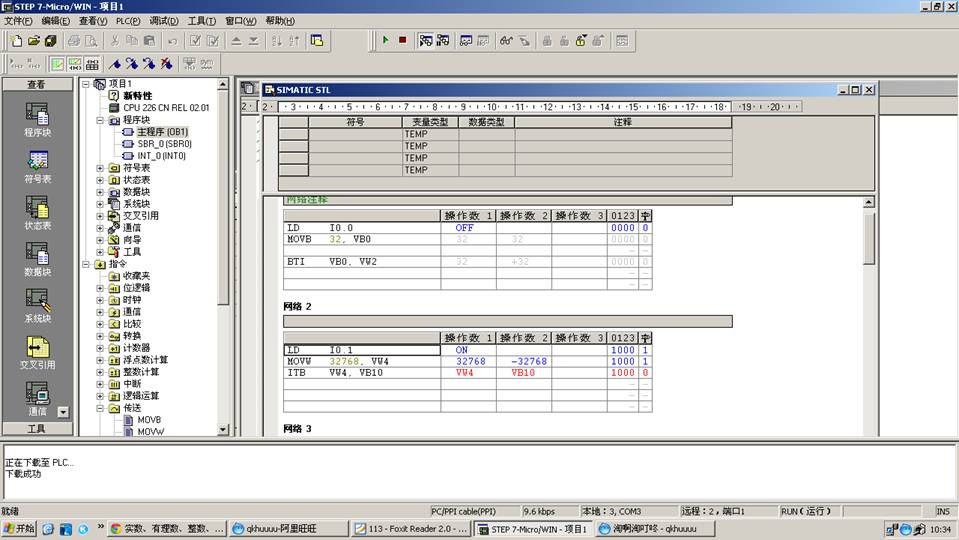Click the Options icon next to the sort buttons
The width and height of the screenshot is (959, 540).
coord(317,41)
